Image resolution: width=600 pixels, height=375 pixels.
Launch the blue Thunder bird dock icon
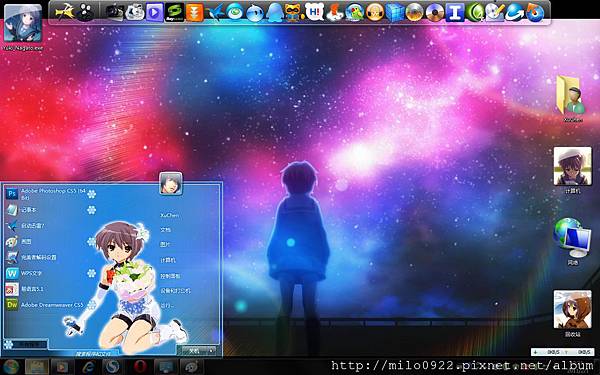coord(214,12)
